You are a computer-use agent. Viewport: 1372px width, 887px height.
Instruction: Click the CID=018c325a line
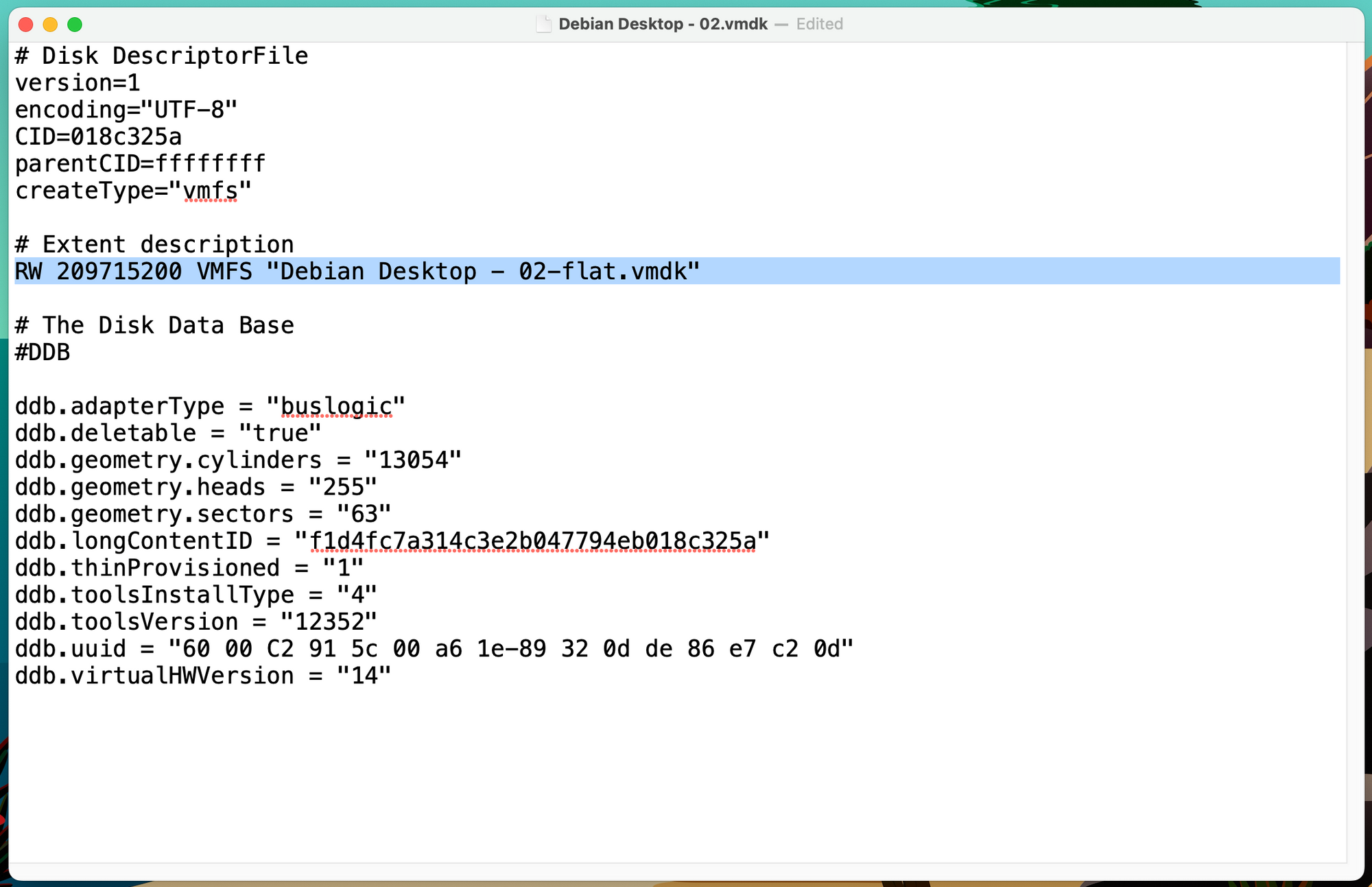tap(99, 137)
